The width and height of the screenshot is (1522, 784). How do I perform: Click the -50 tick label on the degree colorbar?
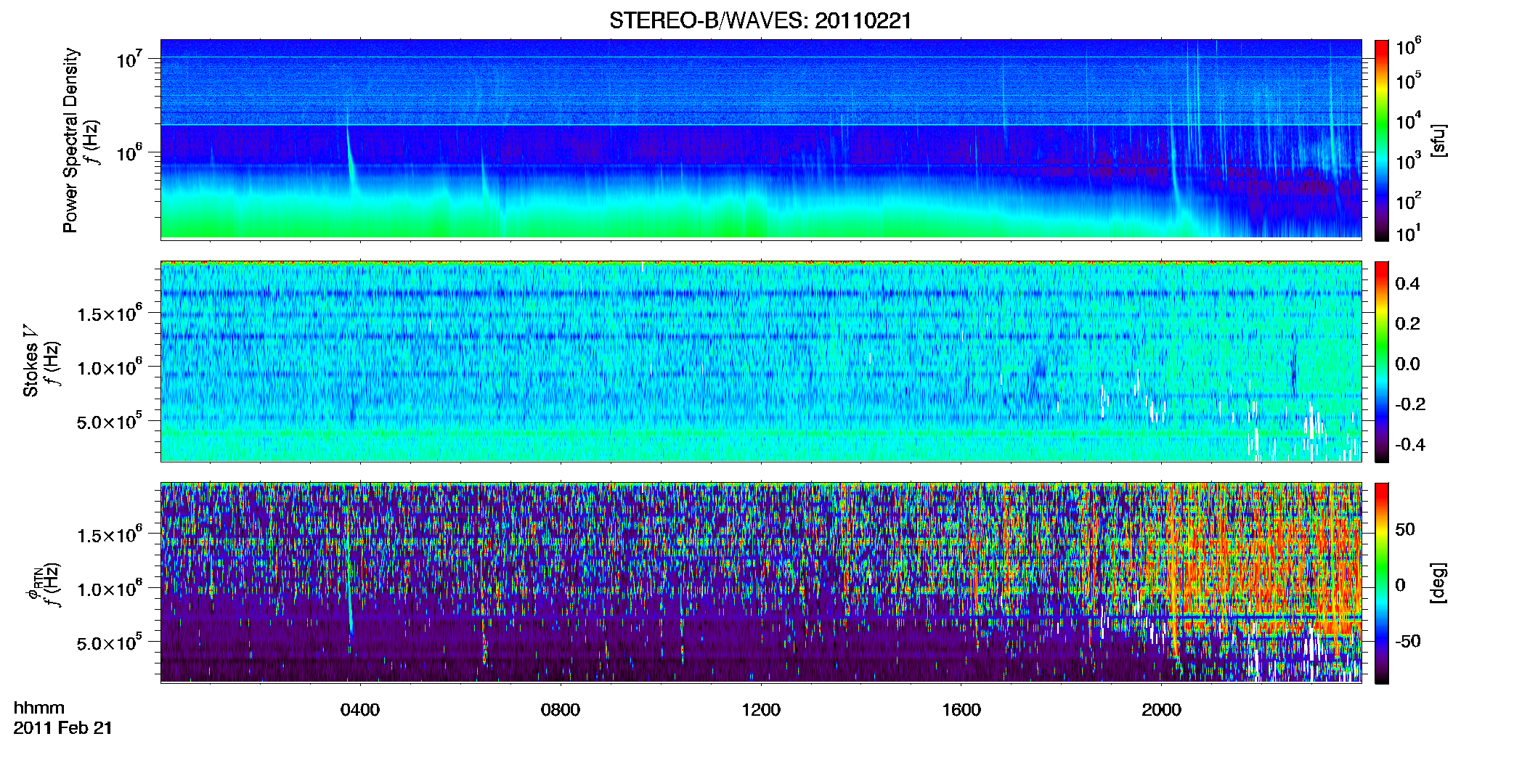pyautogui.click(x=1408, y=641)
